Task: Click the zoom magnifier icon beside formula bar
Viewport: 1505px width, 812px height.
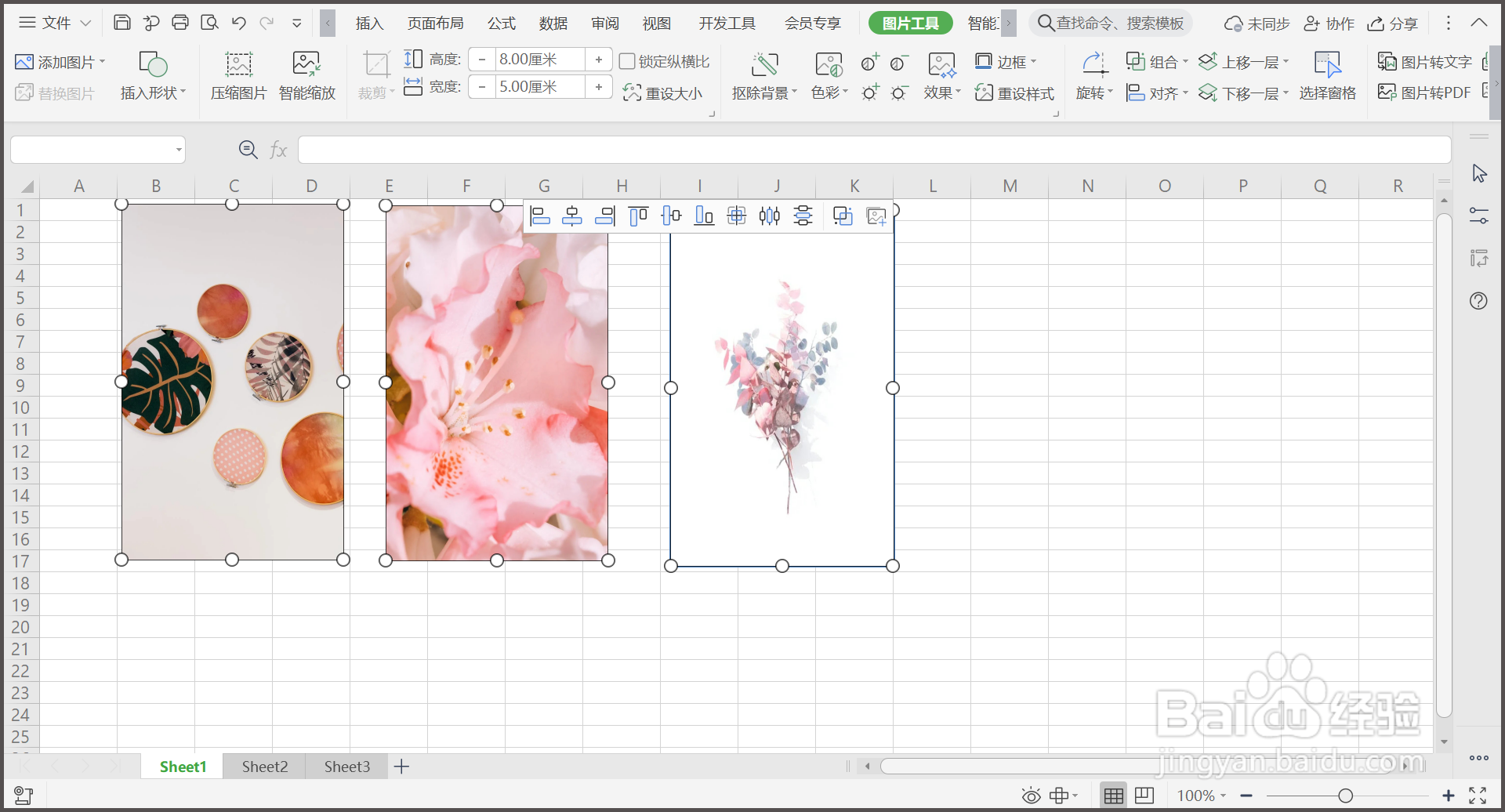Action: [x=248, y=150]
